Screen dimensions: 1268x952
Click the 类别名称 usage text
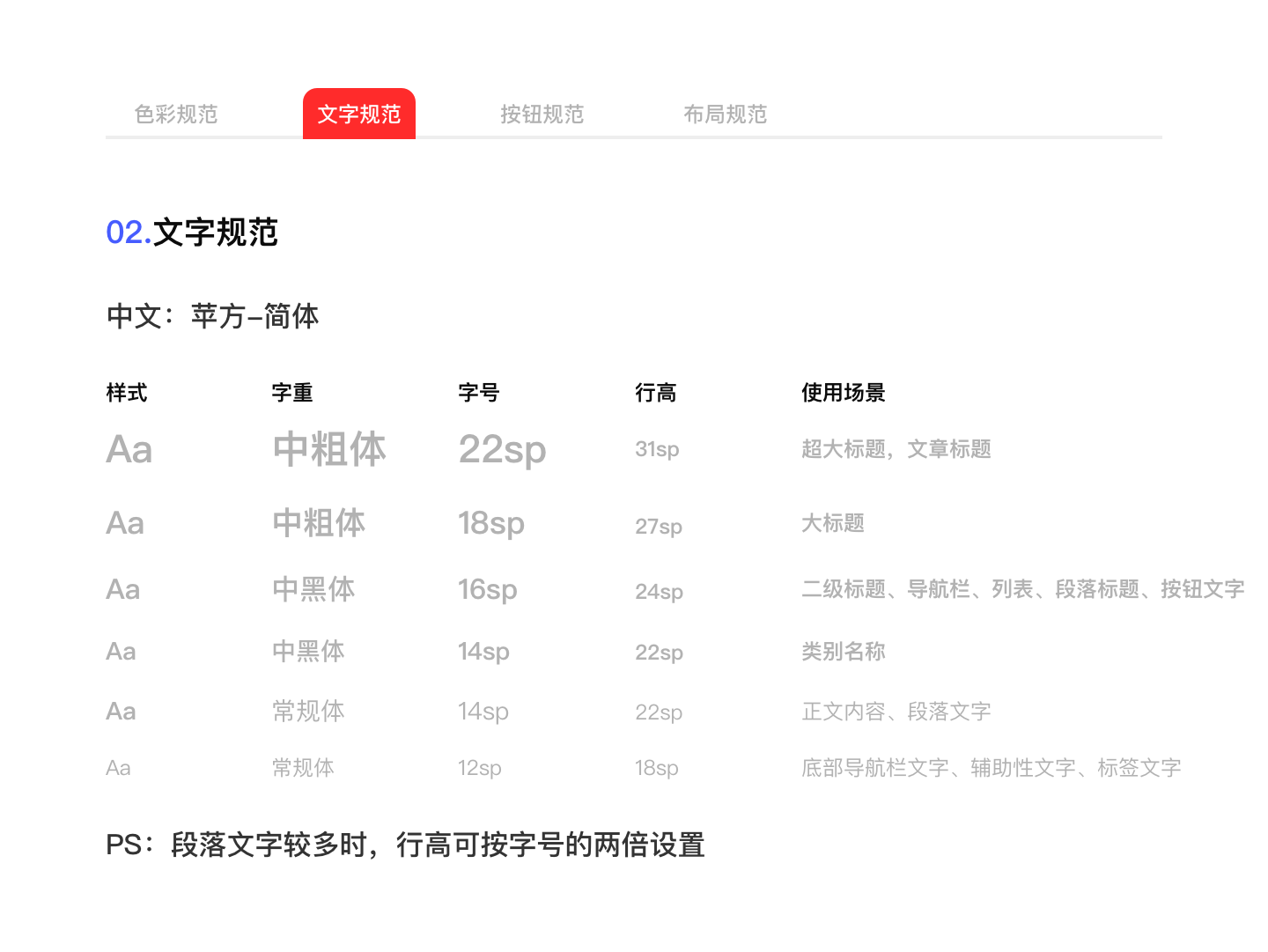pyautogui.click(x=844, y=652)
